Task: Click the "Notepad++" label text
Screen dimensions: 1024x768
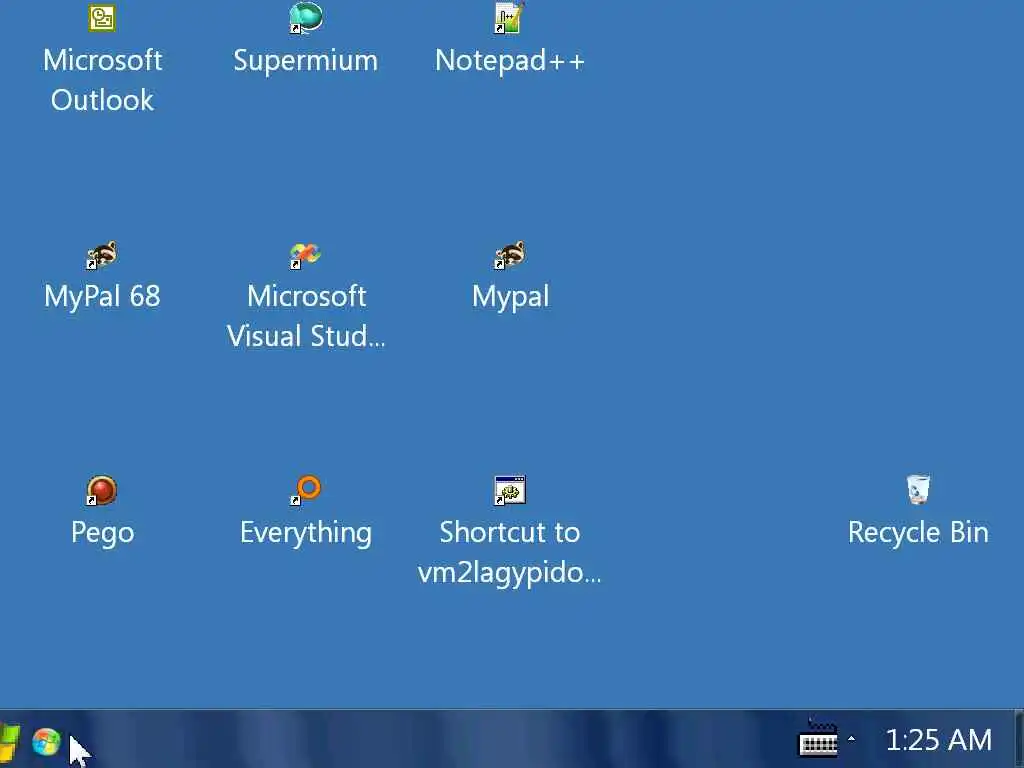Action: pos(510,61)
